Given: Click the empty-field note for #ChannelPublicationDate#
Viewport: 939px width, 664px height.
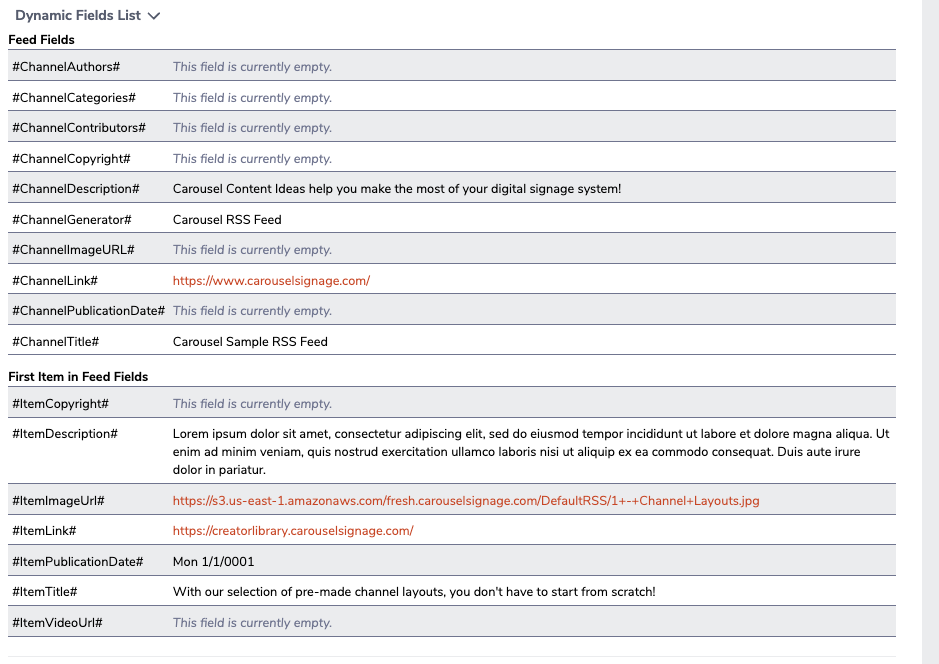Looking at the screenshot, I should (x=252, y=311).
